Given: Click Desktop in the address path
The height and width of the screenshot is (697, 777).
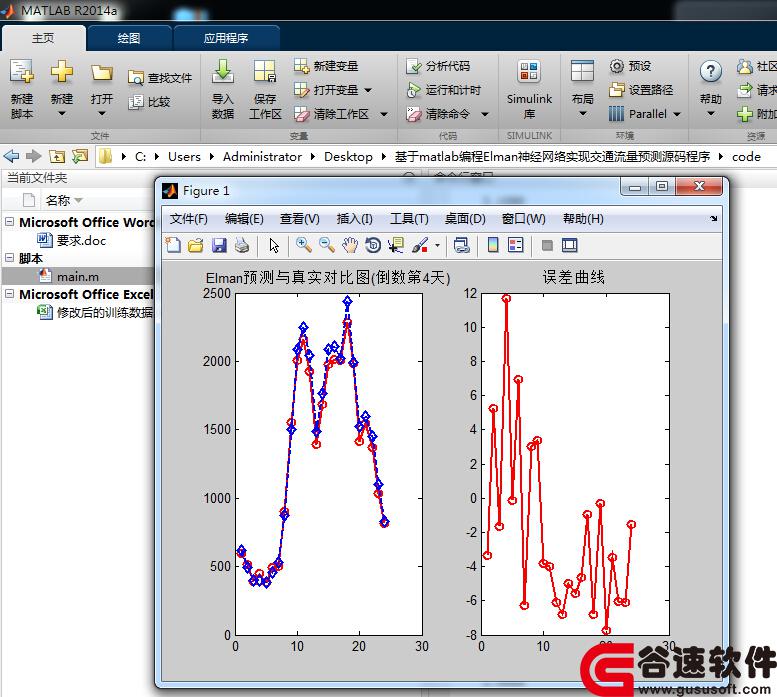Looking at the screenshot, I should 348,157.
